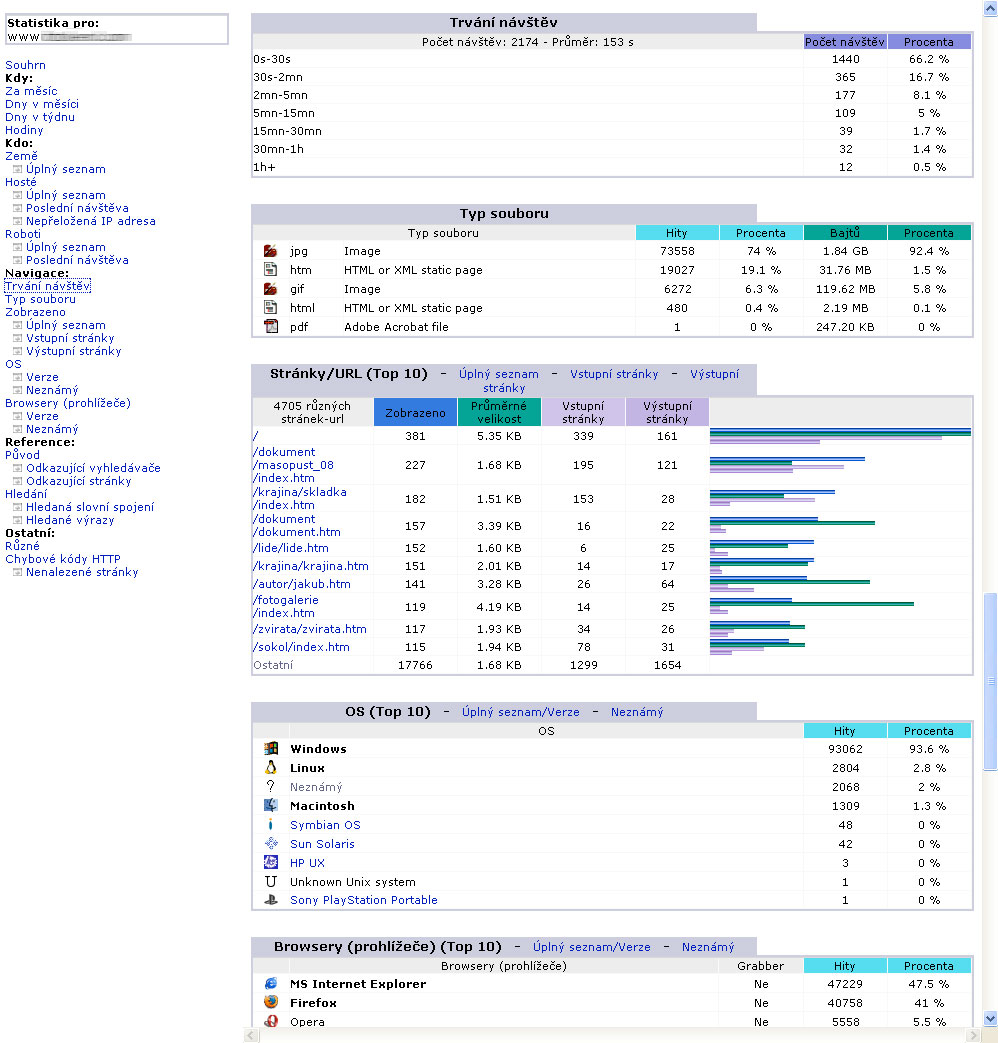Open Odkazující vyhledávače under Původ
This screenshot has width=998, height=1043.
point(93,468)
